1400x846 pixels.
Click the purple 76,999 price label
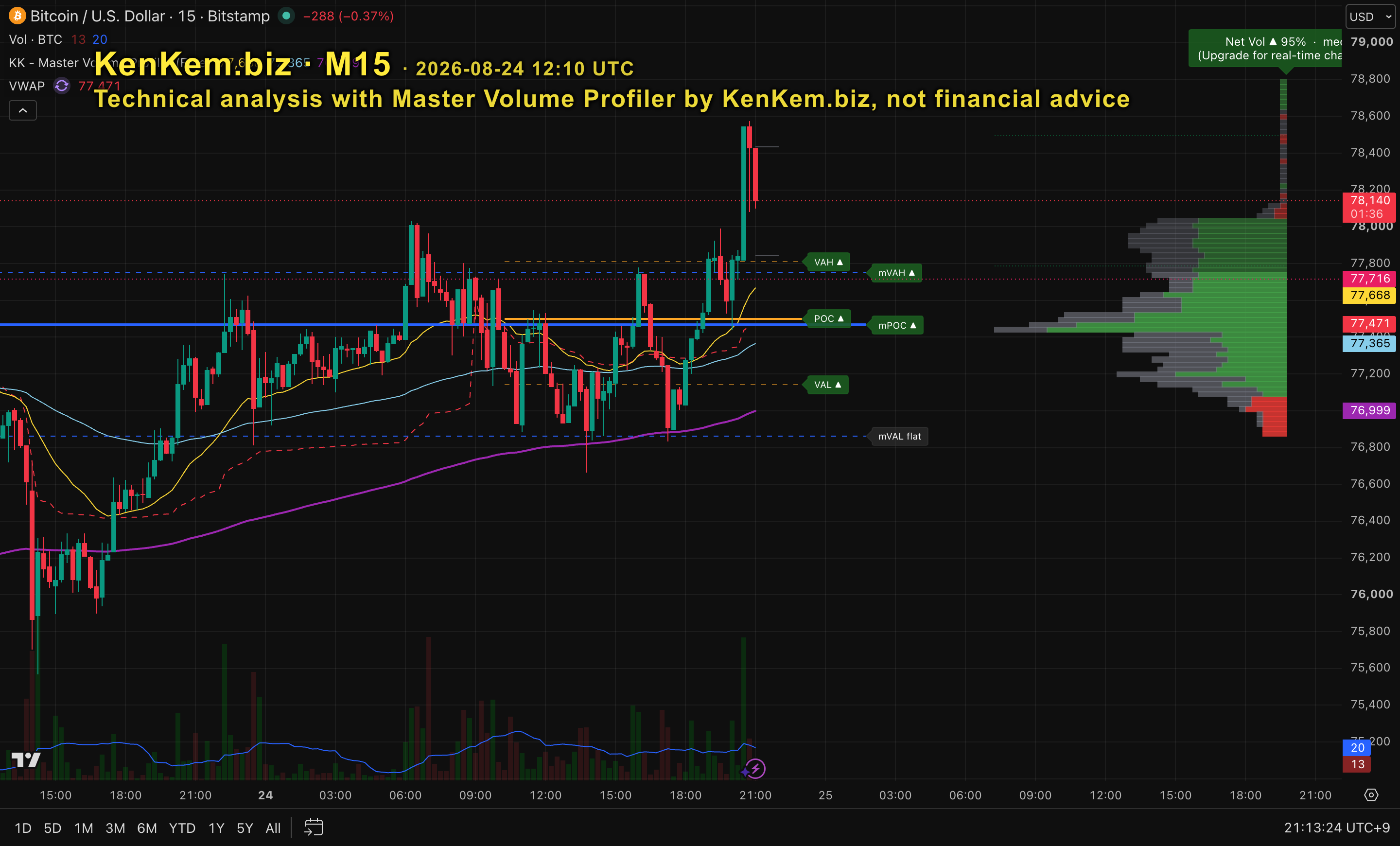click(1369, 410)
